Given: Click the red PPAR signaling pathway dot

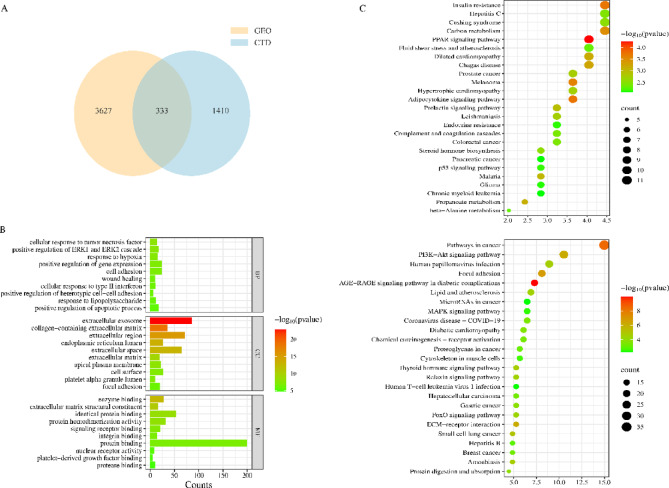Looking at the screenshot, I should click(589, 39).
